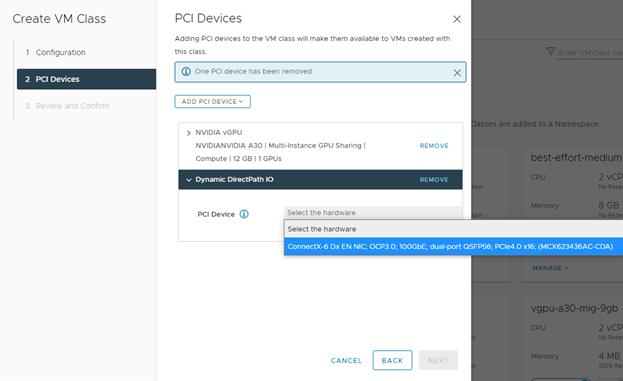Click the Create VM Class heading
The height and width of the screenshot is (381, 623).
click(x=59, y=19)
